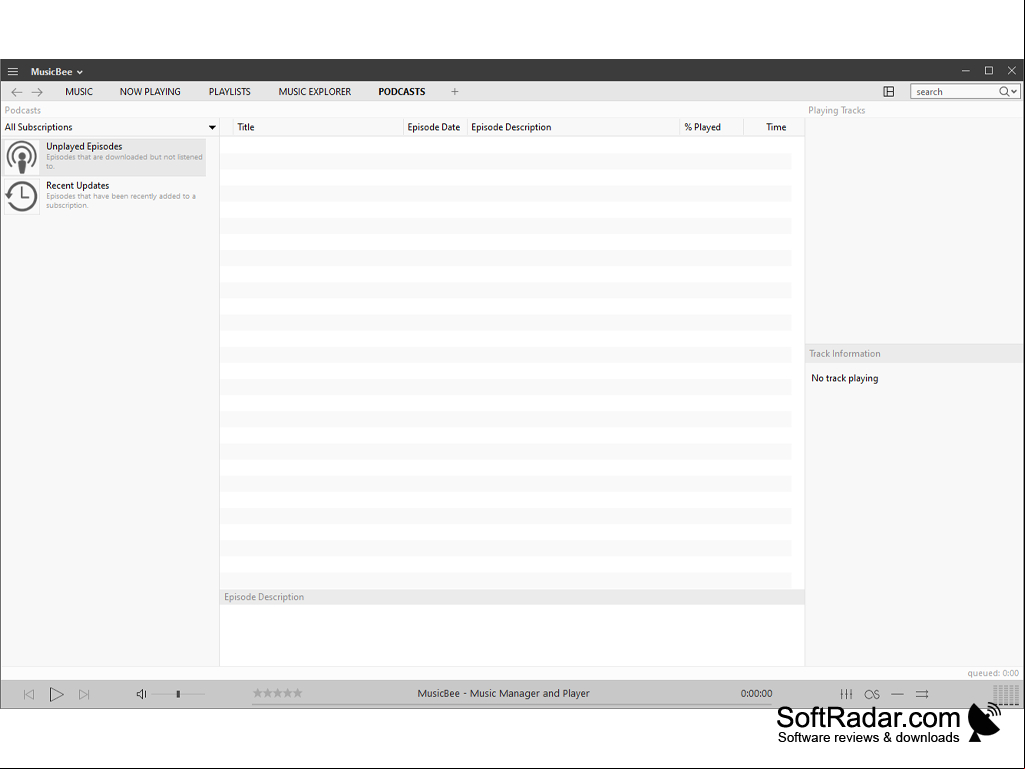
Task: Toggle last.fm scrobbling icon
Action: (x=872, y=694)
